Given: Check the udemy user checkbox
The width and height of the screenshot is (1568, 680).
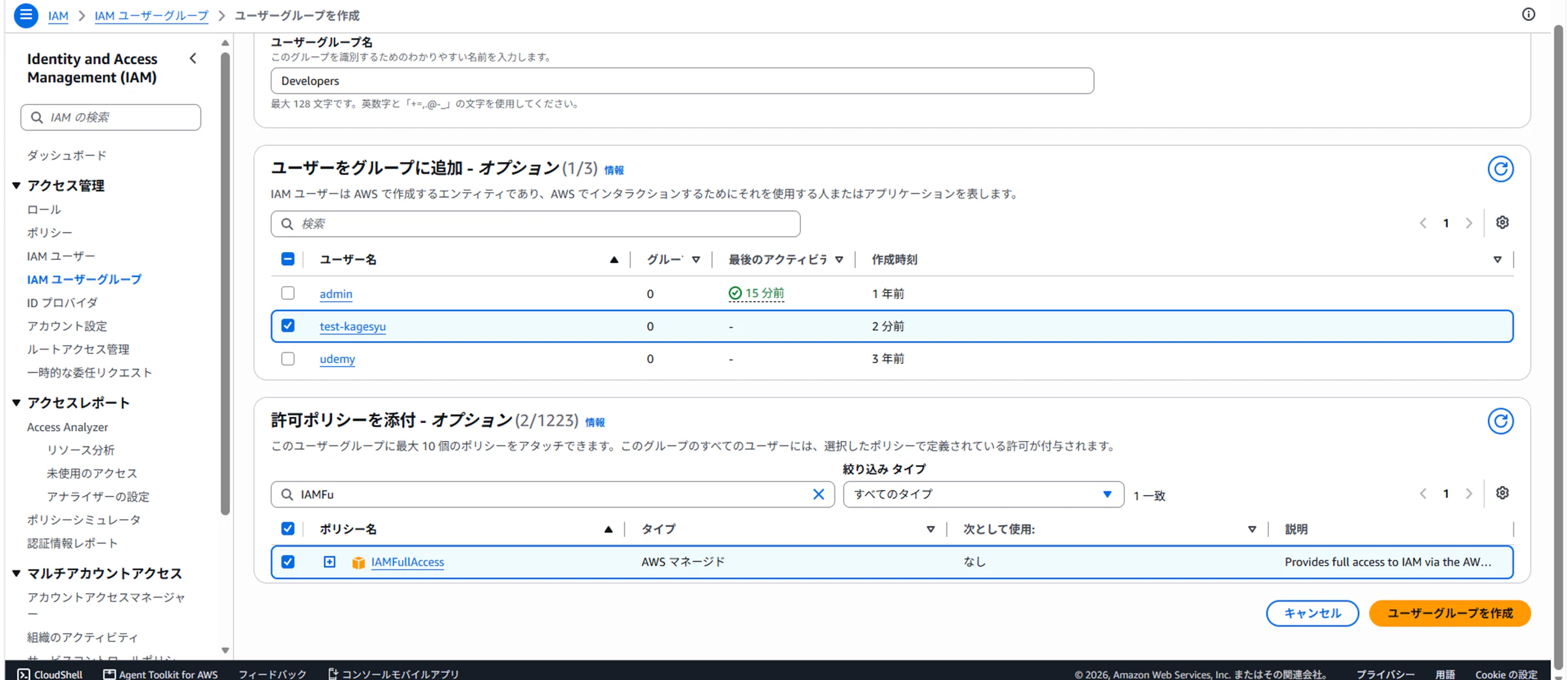Looking at the screenshot, I should (288, 359).
